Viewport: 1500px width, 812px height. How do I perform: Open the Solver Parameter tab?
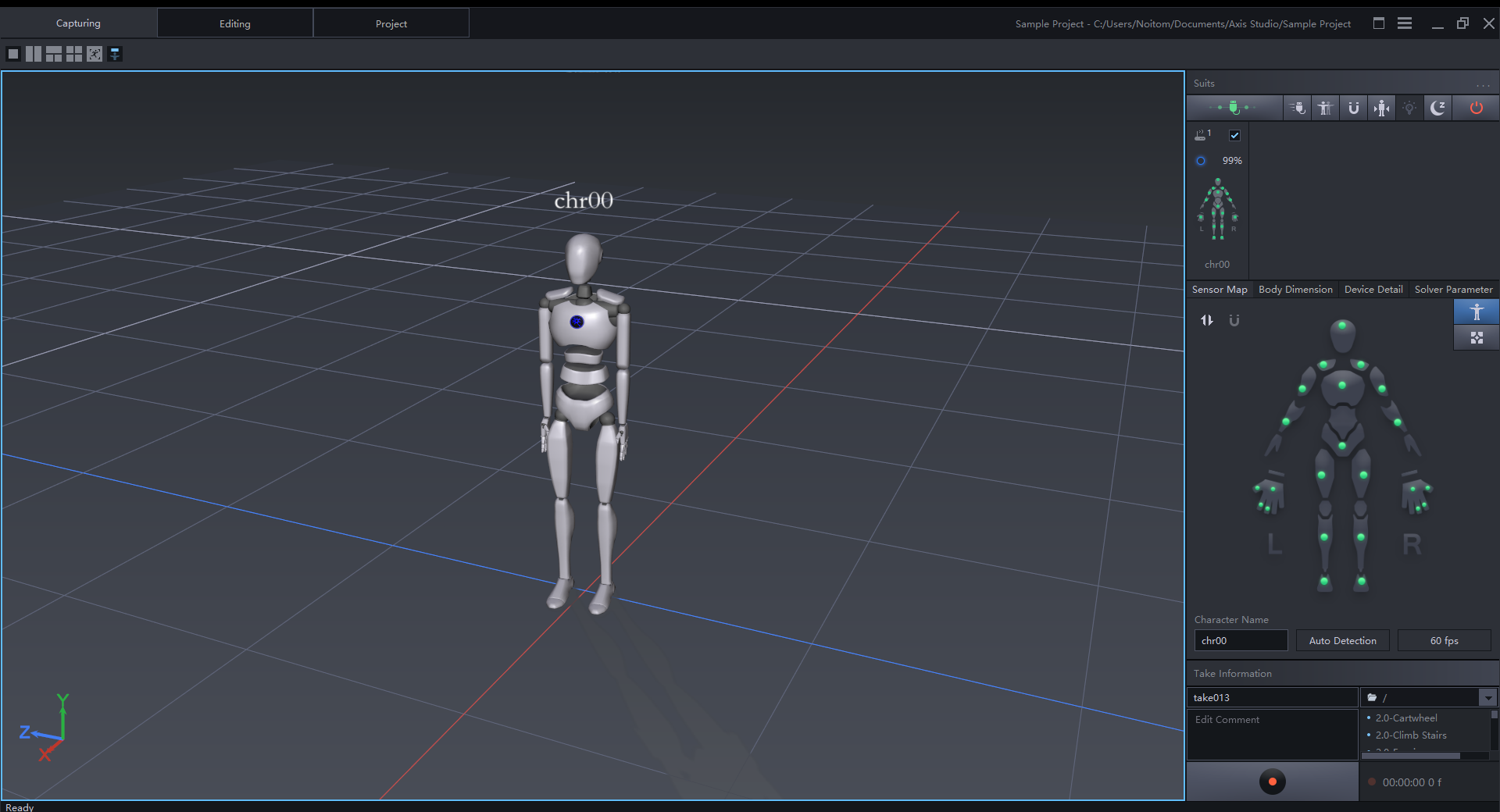point(1453,290)
